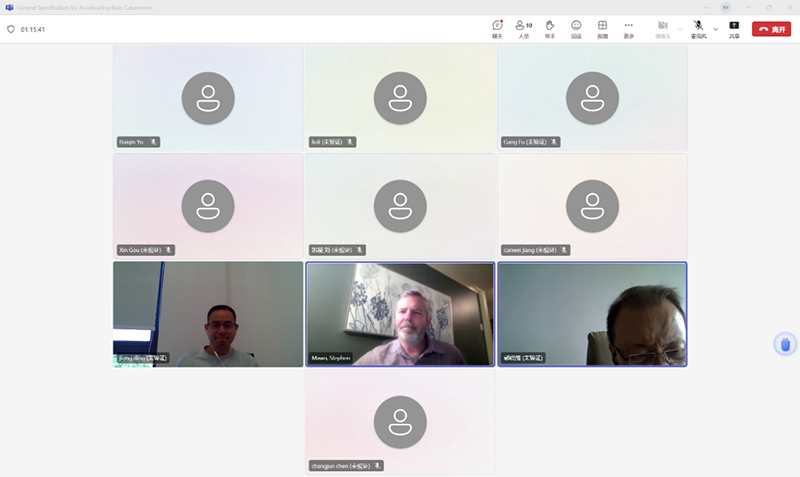Click the Teams app icon in title bar
This screenshot has height=477, width=800.
9,7
